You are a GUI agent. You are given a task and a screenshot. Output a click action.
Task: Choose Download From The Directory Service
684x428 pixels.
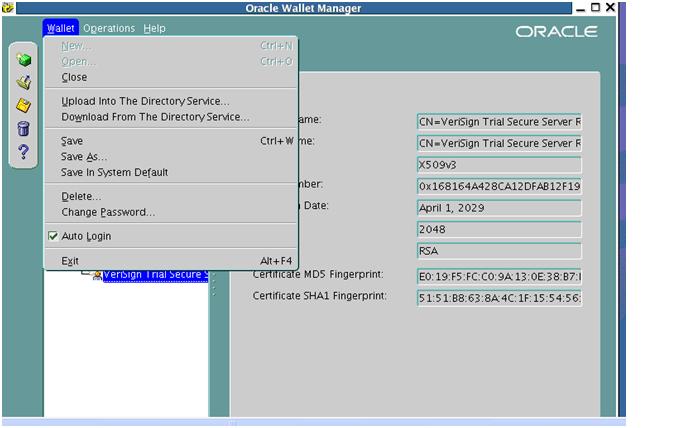155,117
